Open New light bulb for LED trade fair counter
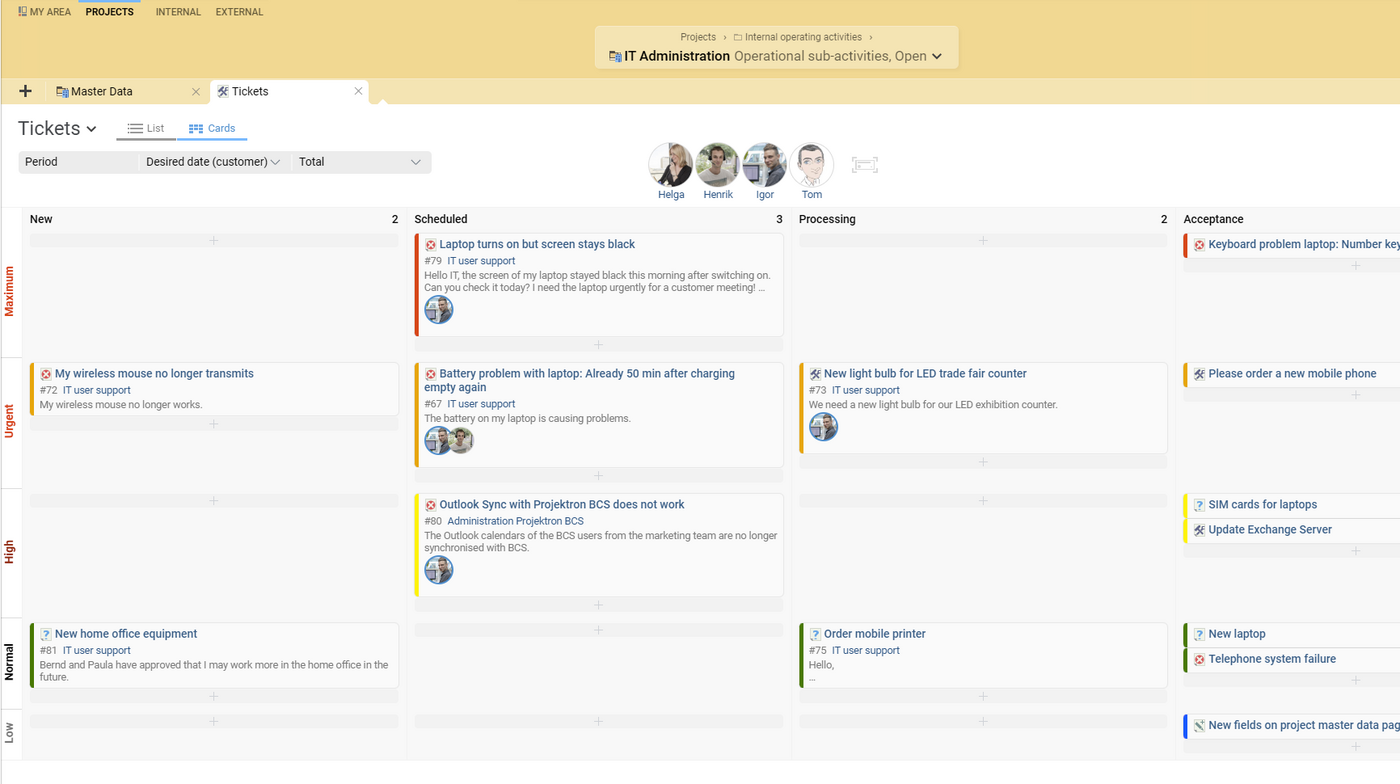Image resolution: width=1400 pixels, height=784 pixels. 925,374
